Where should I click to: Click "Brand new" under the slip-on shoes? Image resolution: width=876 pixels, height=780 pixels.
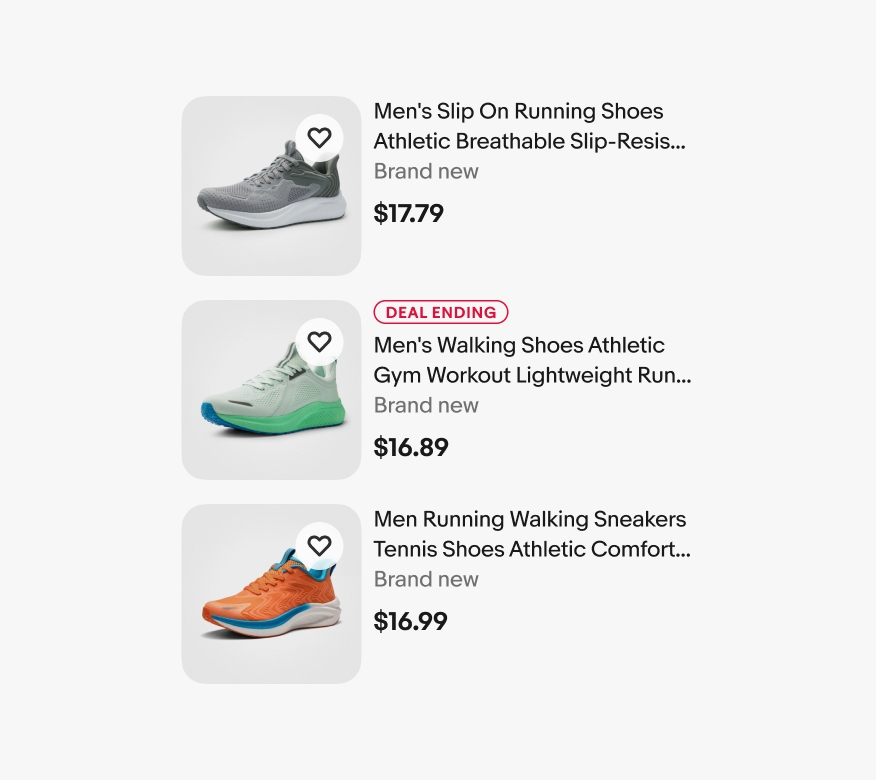click(x=426, y=171)
